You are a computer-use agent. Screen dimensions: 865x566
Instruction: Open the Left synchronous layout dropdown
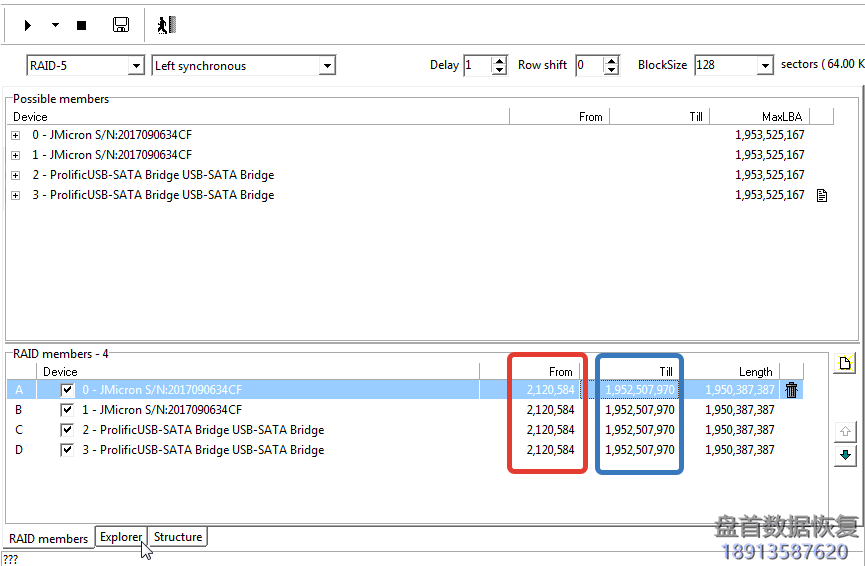tap(327, 66)
